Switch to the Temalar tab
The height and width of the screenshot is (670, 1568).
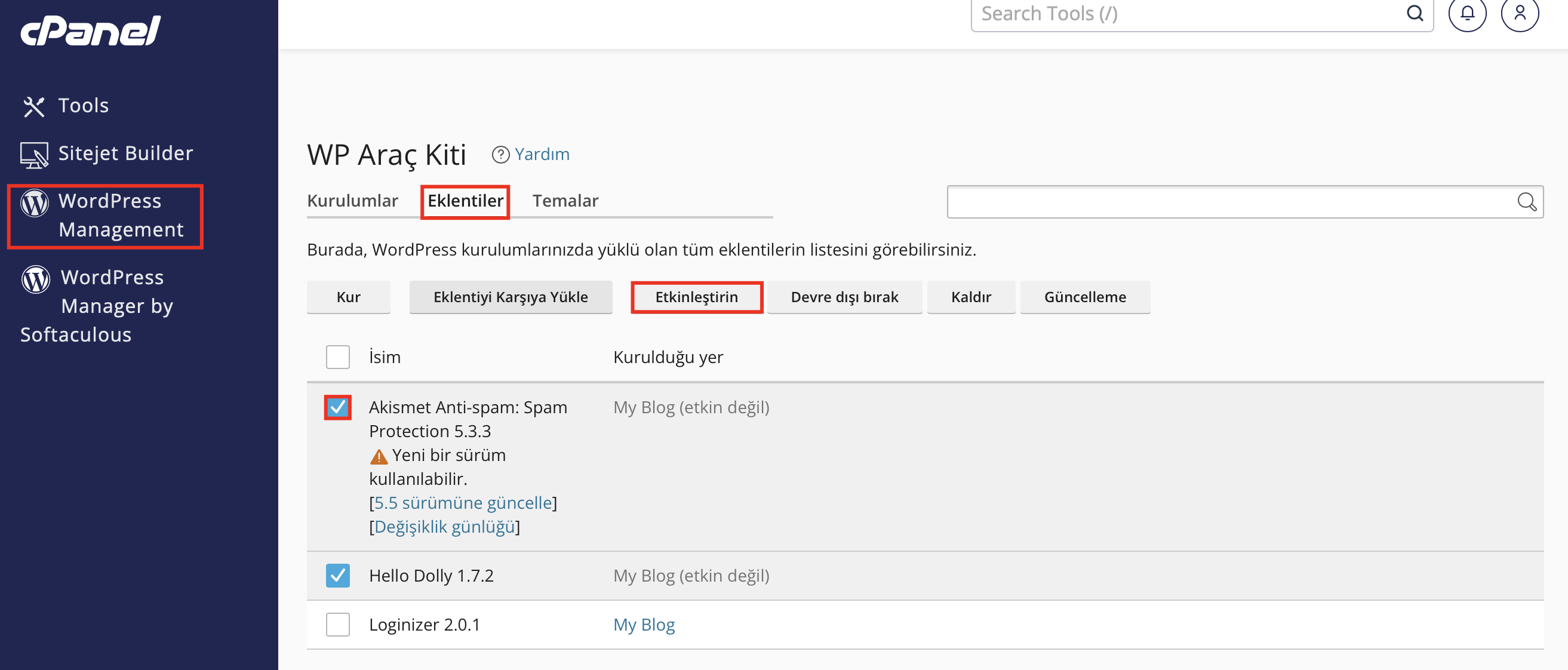coord(565,200)
